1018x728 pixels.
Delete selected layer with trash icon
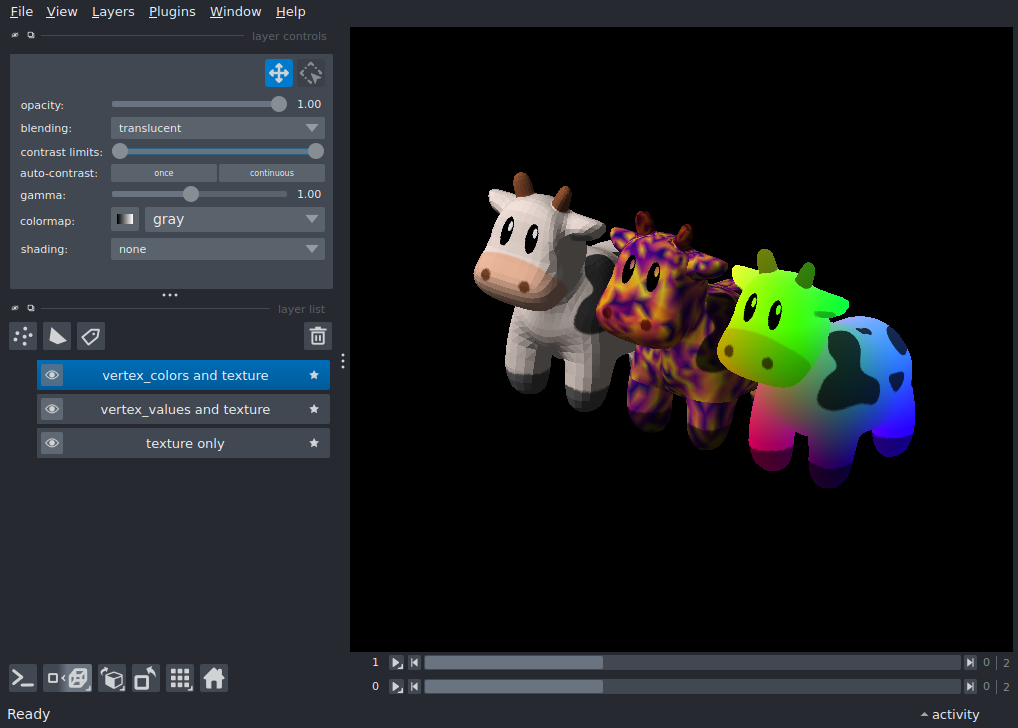pyautogui.click(x=317, y=336)
